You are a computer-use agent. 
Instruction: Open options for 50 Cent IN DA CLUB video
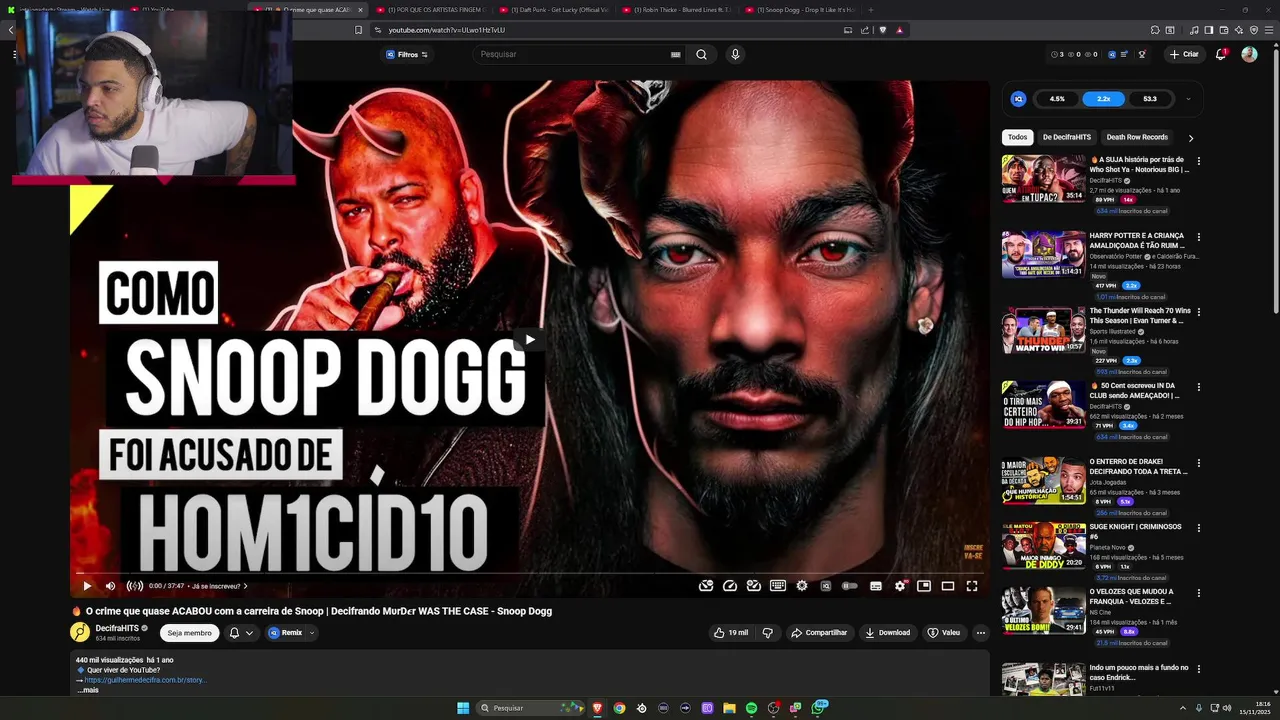pos(1198,387)
